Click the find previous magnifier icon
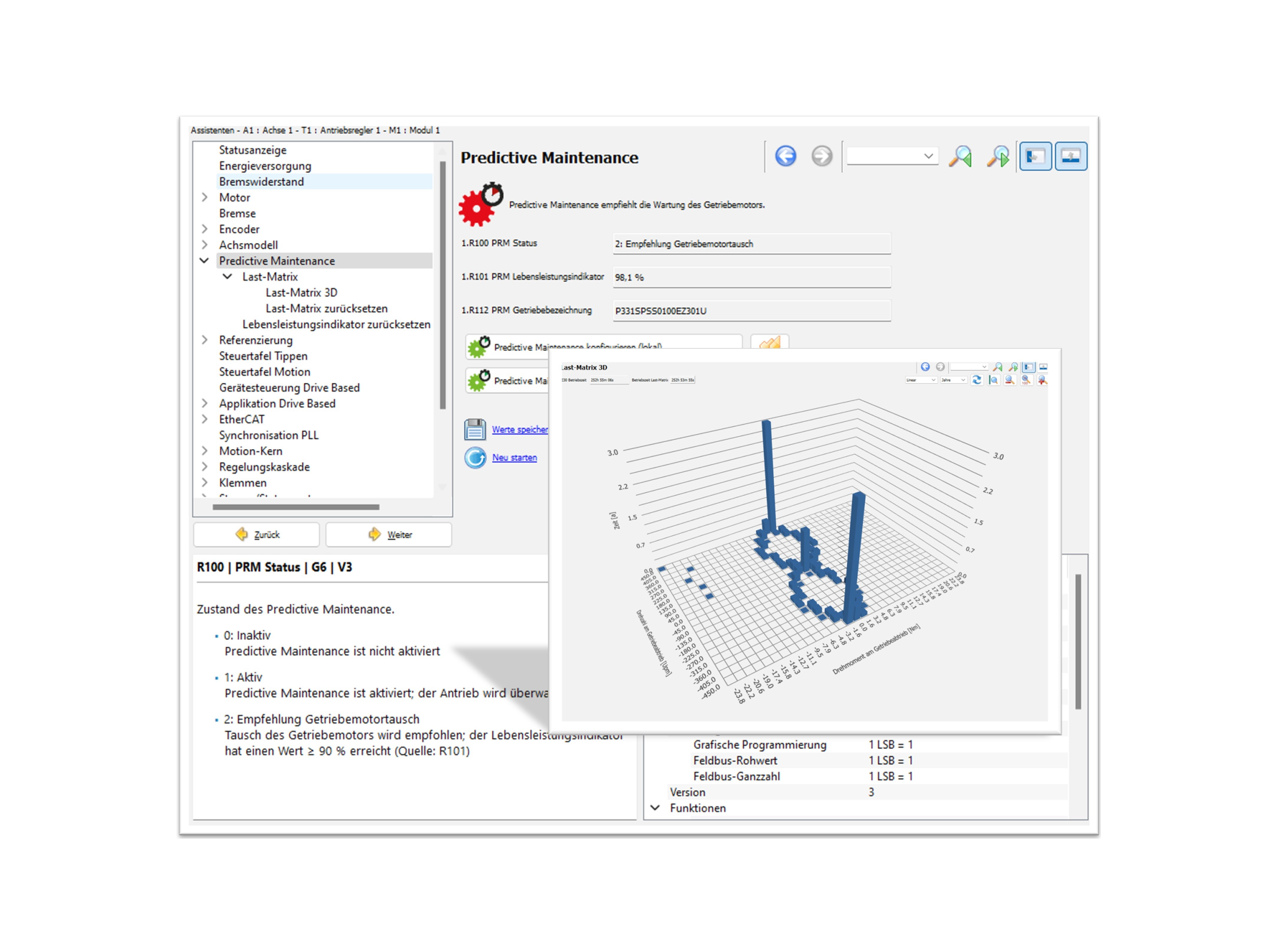This screenshot has width=1276, height=952. (960, 156)
